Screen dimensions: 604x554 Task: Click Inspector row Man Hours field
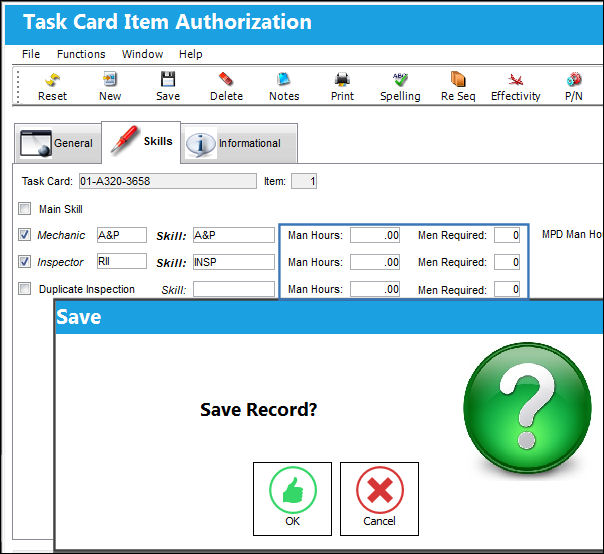coord(375,262)
